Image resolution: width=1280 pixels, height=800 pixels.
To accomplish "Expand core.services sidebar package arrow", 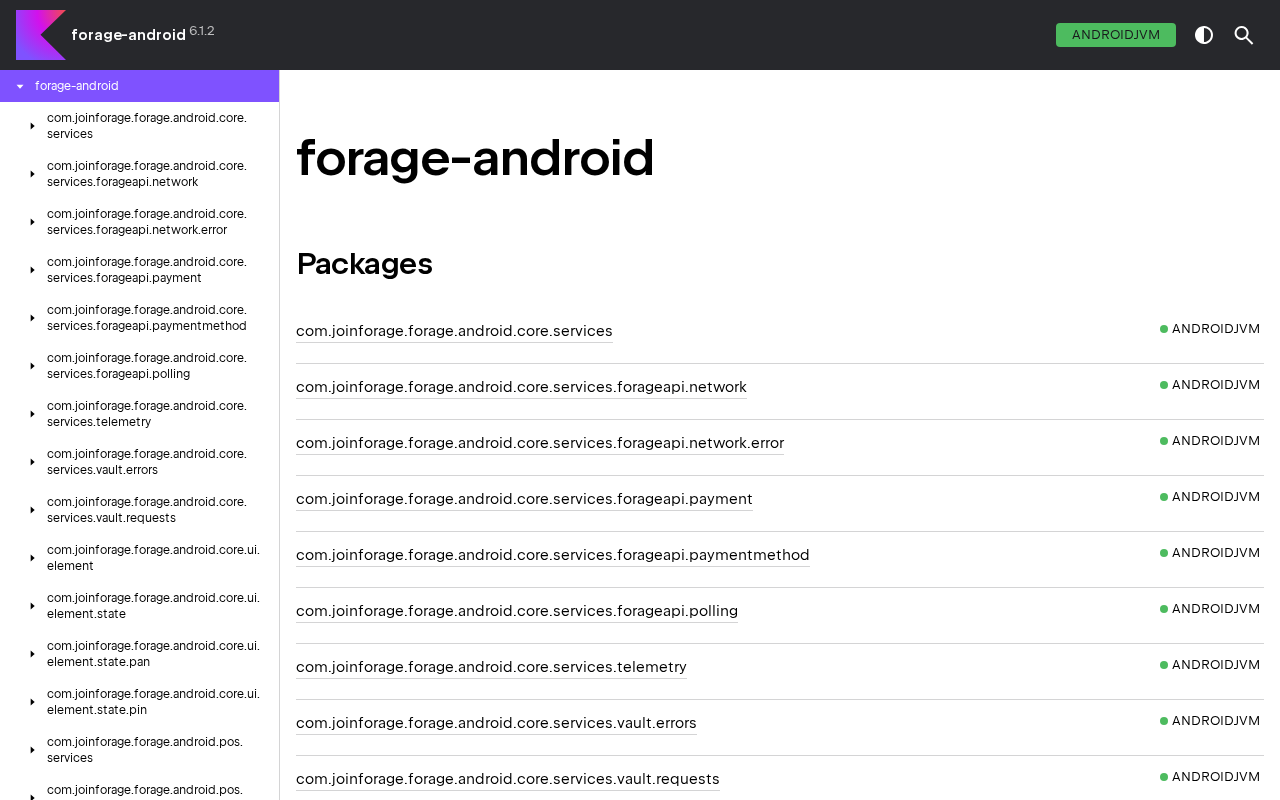I will (x=32, y=126).
